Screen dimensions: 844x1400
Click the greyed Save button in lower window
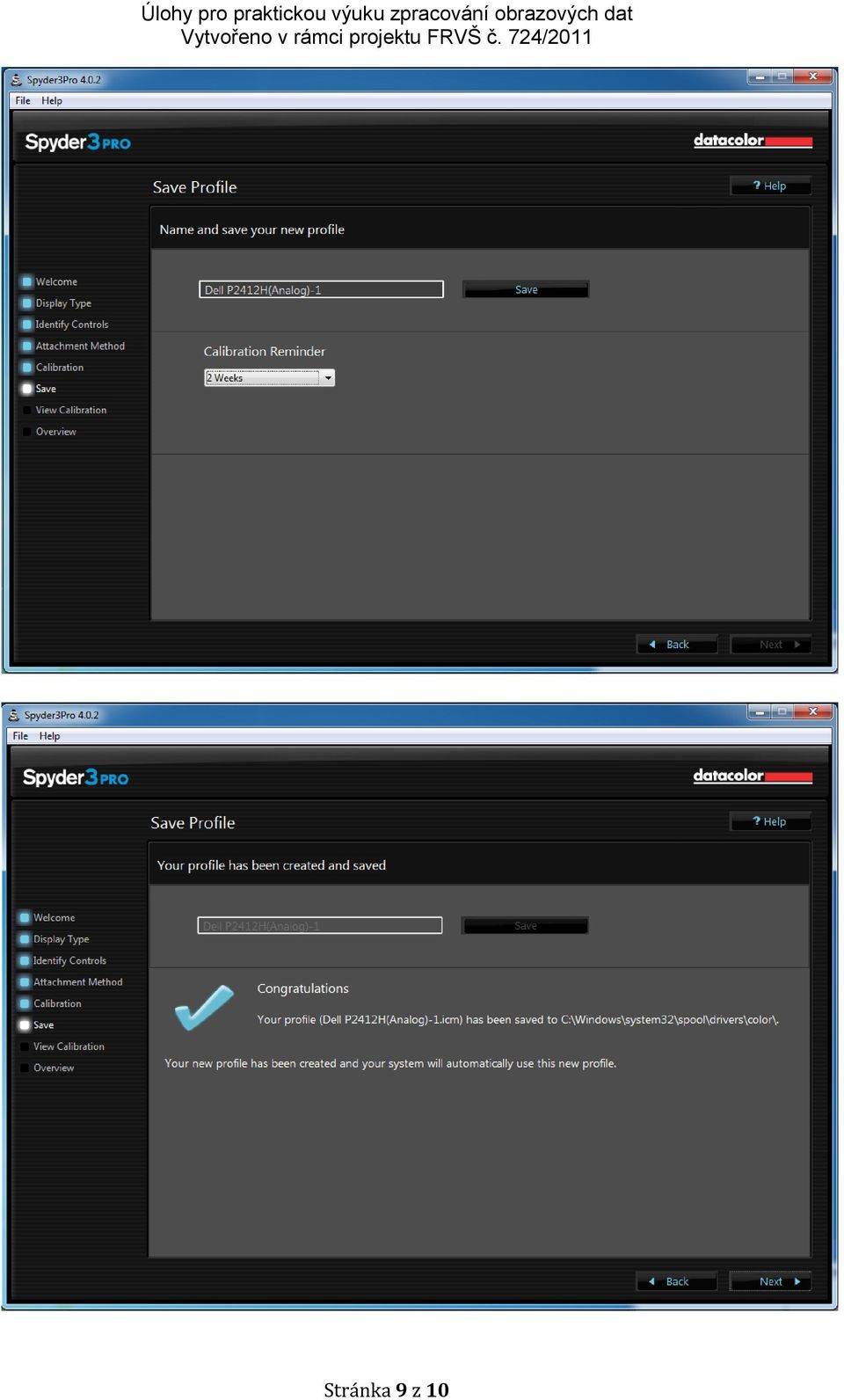(x=525, y=925)
